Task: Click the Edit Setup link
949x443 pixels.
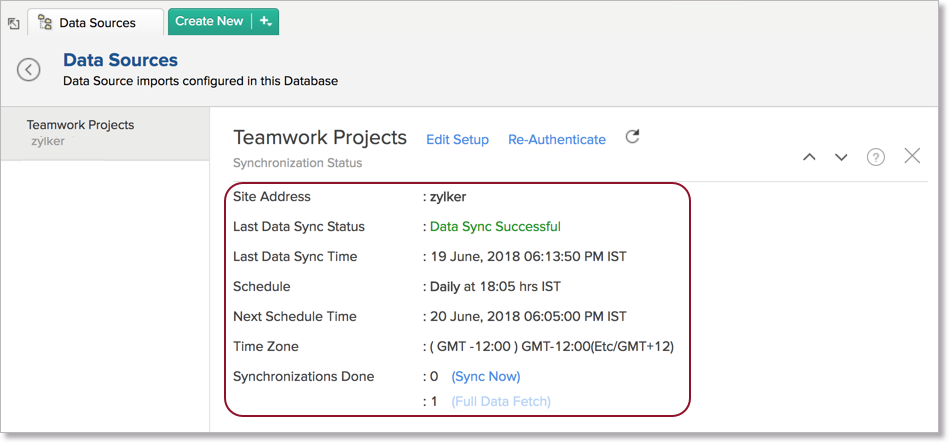Action: (x=458, y=140)
